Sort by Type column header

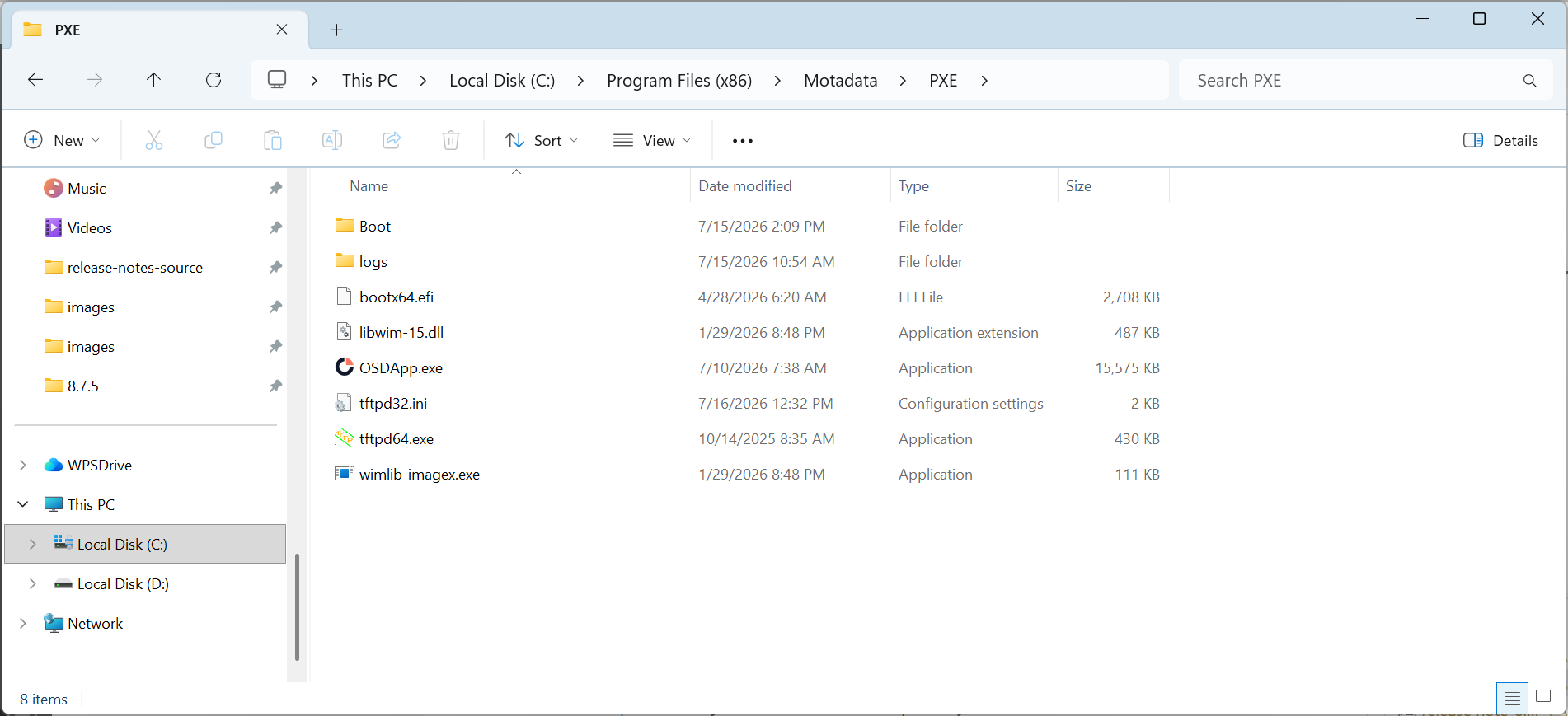pyautogui.click(x=913, y=186)
